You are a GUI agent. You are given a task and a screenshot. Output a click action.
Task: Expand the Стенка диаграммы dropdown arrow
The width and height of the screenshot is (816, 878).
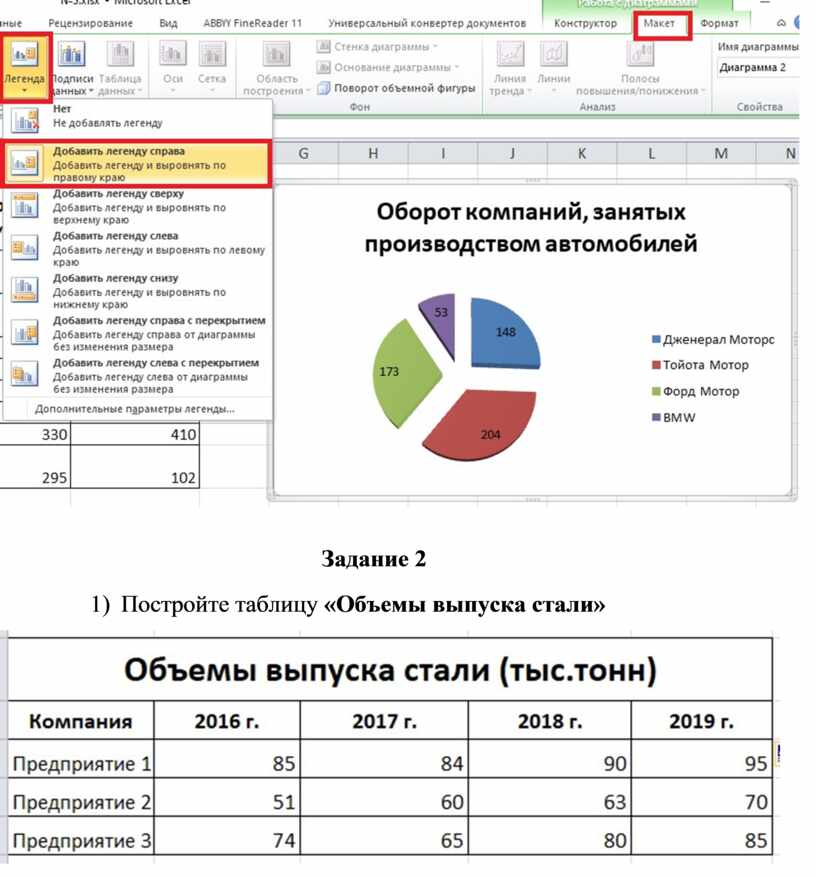pyautogui.click(x=435, y=47)
